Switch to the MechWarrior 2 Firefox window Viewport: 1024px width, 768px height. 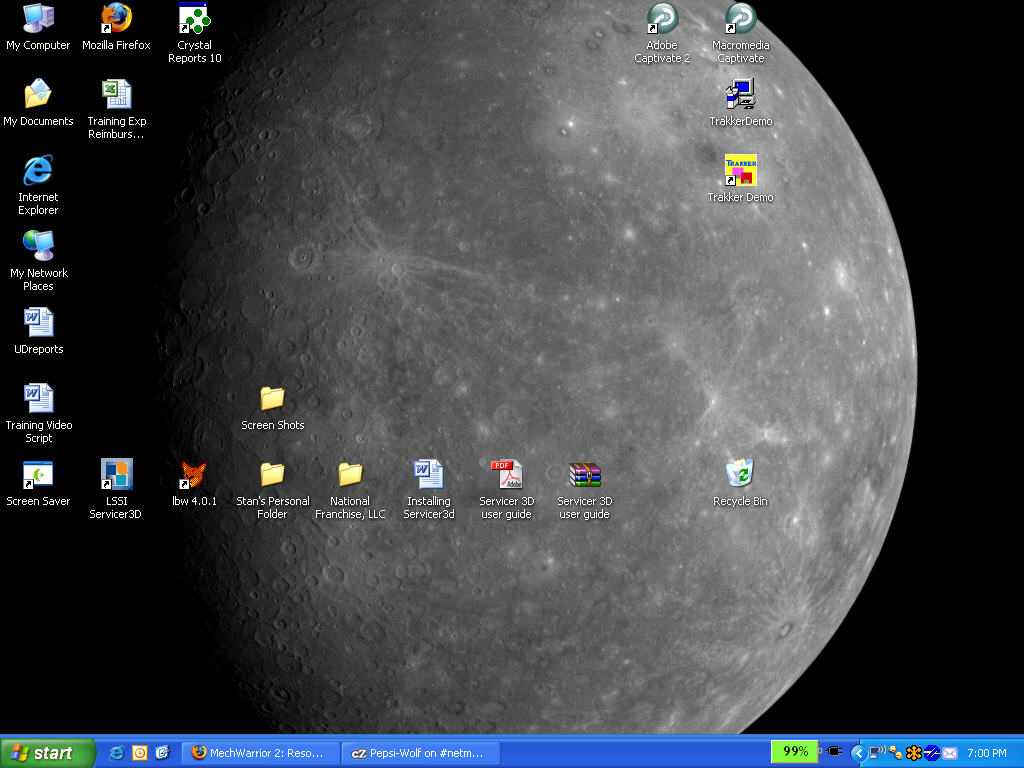pyautogui.click(x=260, y=752)
